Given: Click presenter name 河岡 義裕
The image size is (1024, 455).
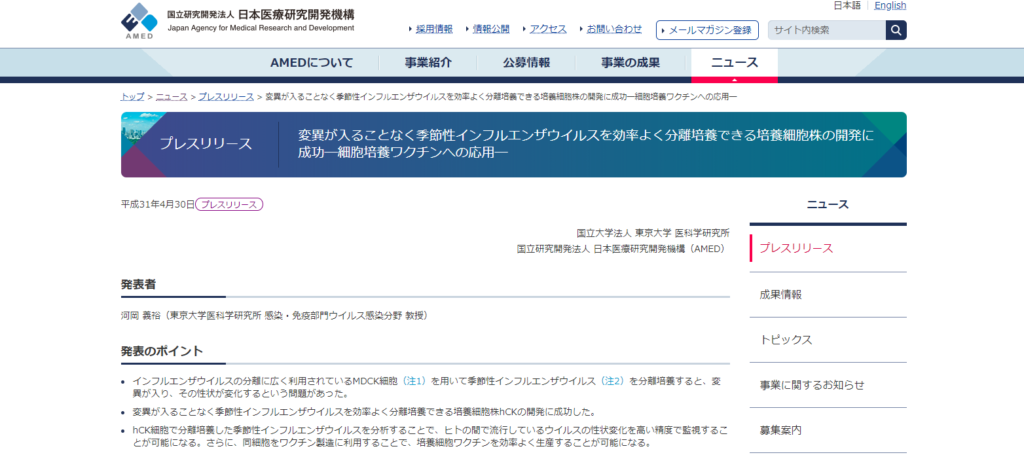Looking at the screenshot, I should [141, 315].
